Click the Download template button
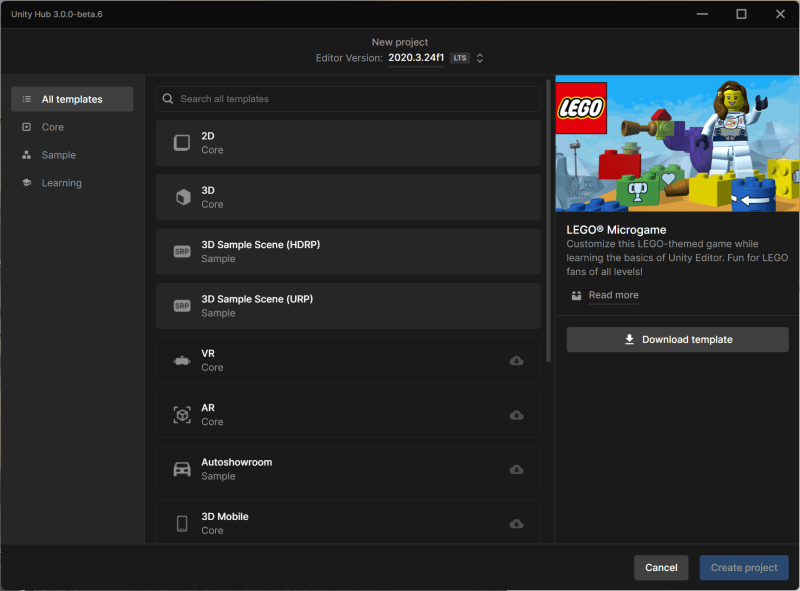The image size is (800, 591). [678, 339]
